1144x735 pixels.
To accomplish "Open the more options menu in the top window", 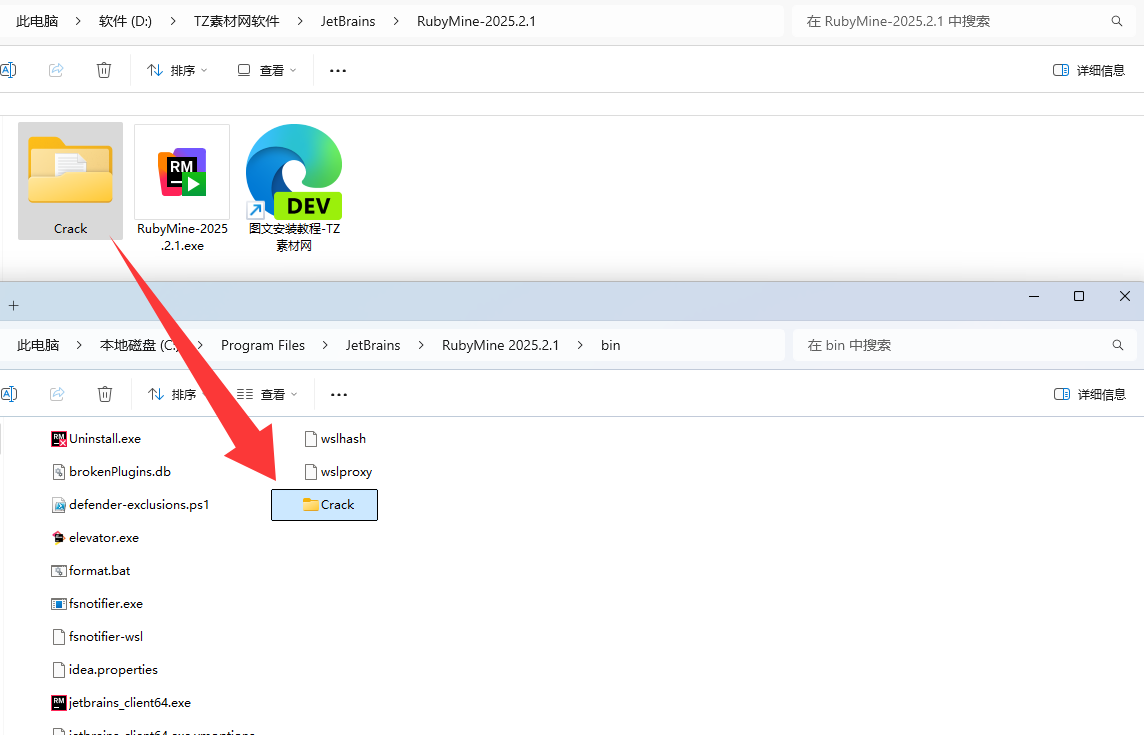I will coord(338,71).
